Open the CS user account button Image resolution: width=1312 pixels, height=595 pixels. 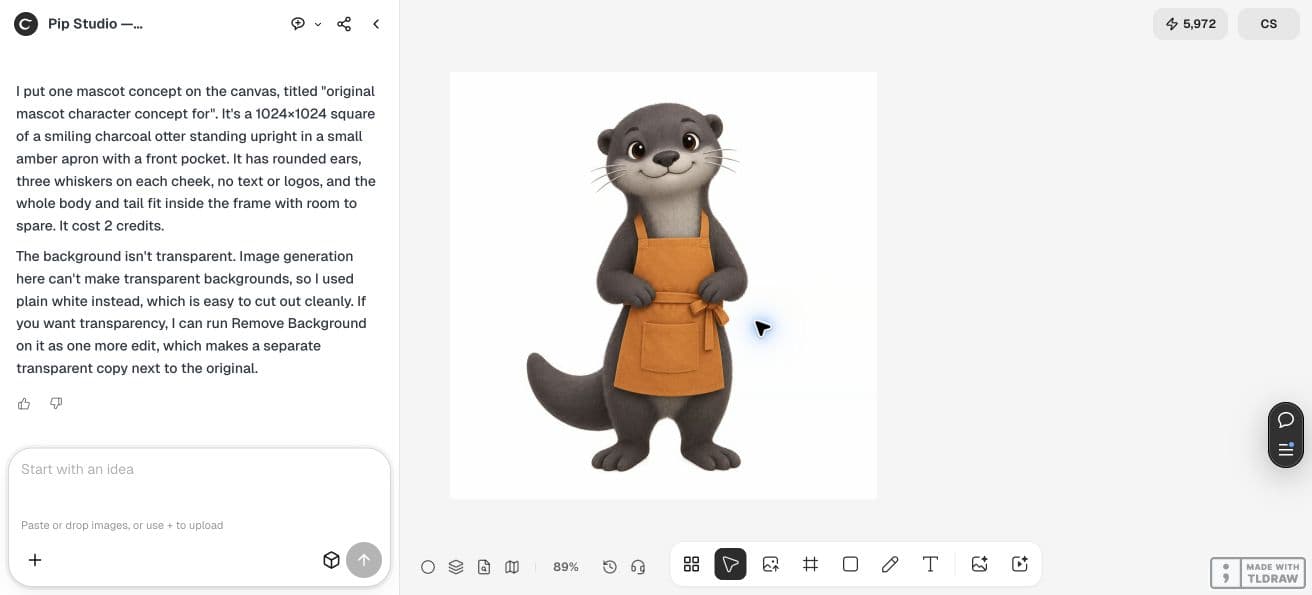click(1269, 24)
